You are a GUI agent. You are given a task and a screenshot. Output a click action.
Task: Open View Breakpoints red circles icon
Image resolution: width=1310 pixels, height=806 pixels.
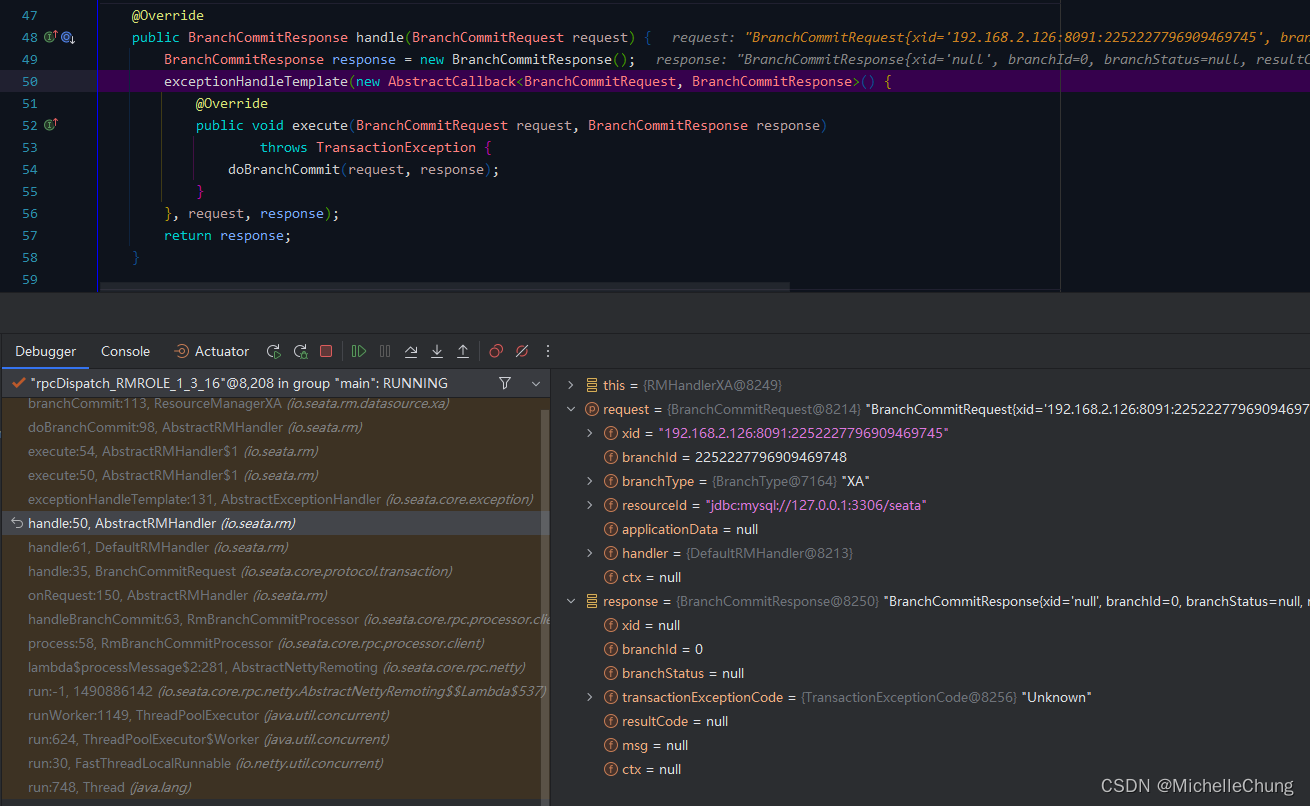pyautogui.click(x=496, y=351)
